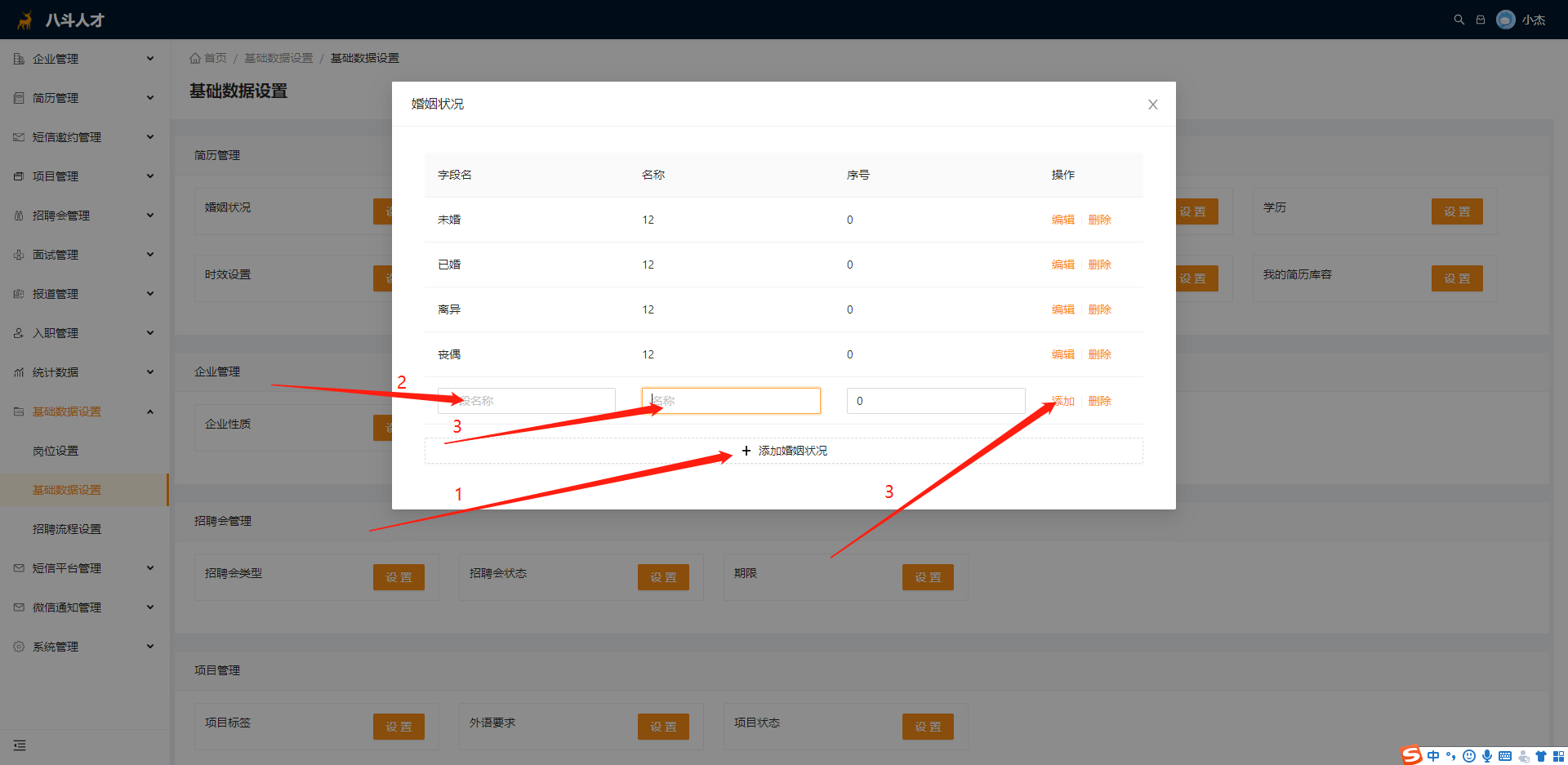Expand the 面试管理 menu chevron
Screen dimensions: 1568x765
(150, 255)
